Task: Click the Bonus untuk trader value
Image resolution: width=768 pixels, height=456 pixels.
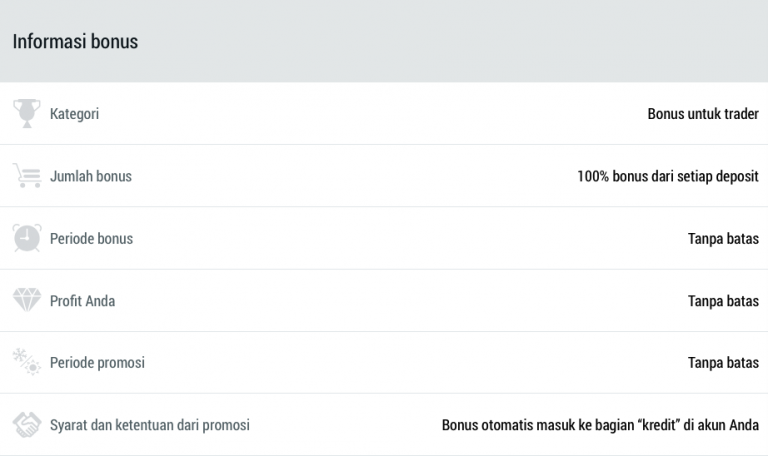Action: click(703, 114)
